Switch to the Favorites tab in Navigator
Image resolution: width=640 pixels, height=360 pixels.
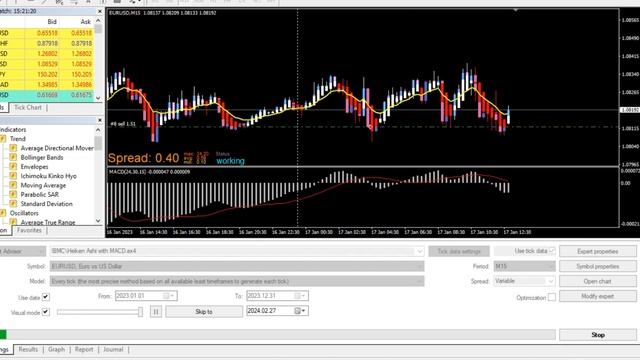coord(29,231)
